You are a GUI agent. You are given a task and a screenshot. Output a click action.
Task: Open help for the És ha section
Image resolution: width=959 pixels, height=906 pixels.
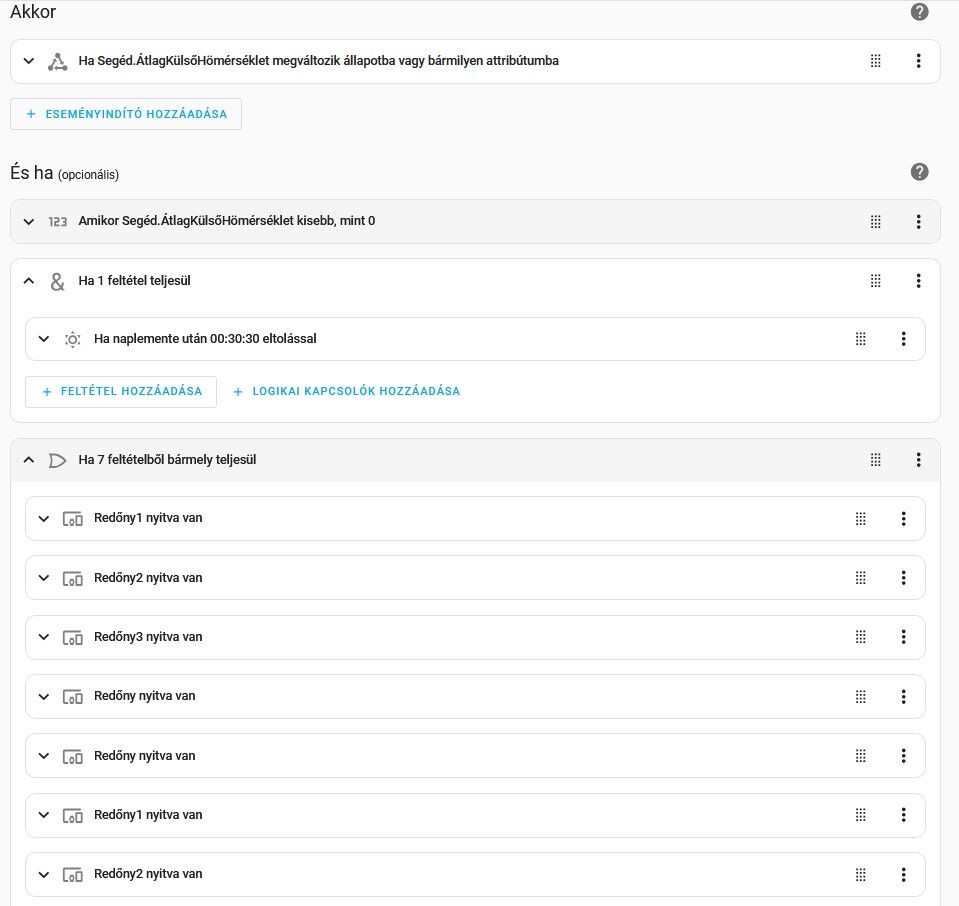(919, 172)
